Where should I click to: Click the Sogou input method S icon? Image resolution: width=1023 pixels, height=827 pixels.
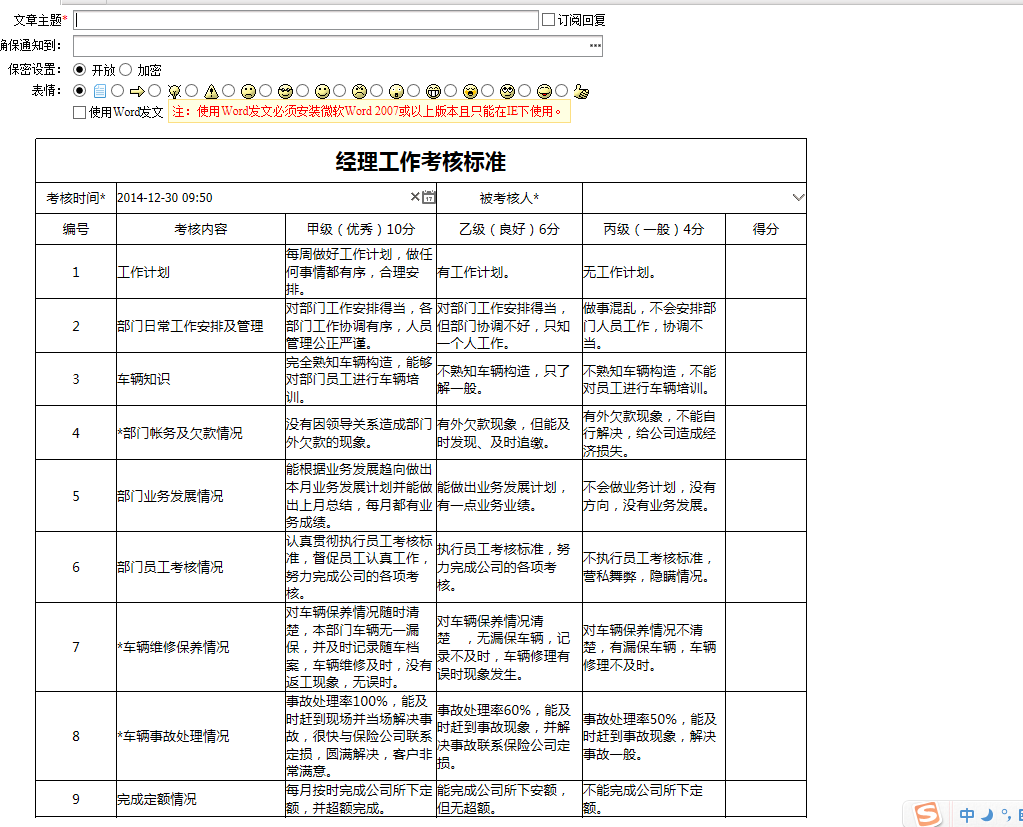coord(927,814)
